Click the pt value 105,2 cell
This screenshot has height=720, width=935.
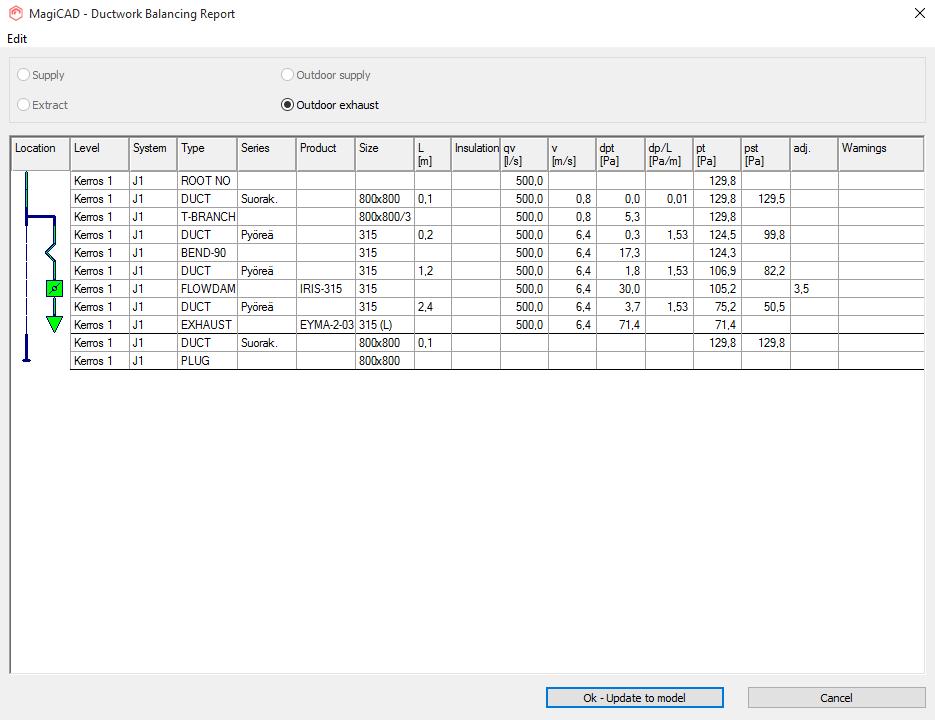(717, 289)
